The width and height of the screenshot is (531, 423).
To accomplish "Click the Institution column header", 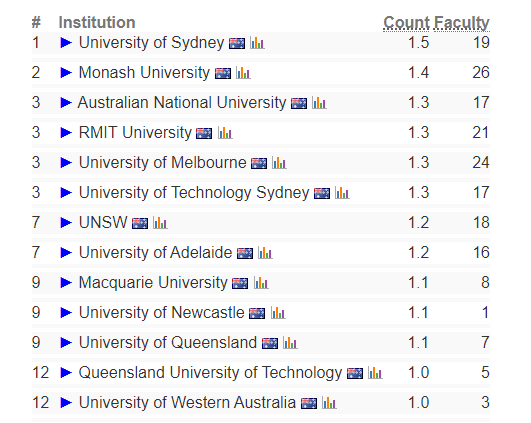I will 97,22.
